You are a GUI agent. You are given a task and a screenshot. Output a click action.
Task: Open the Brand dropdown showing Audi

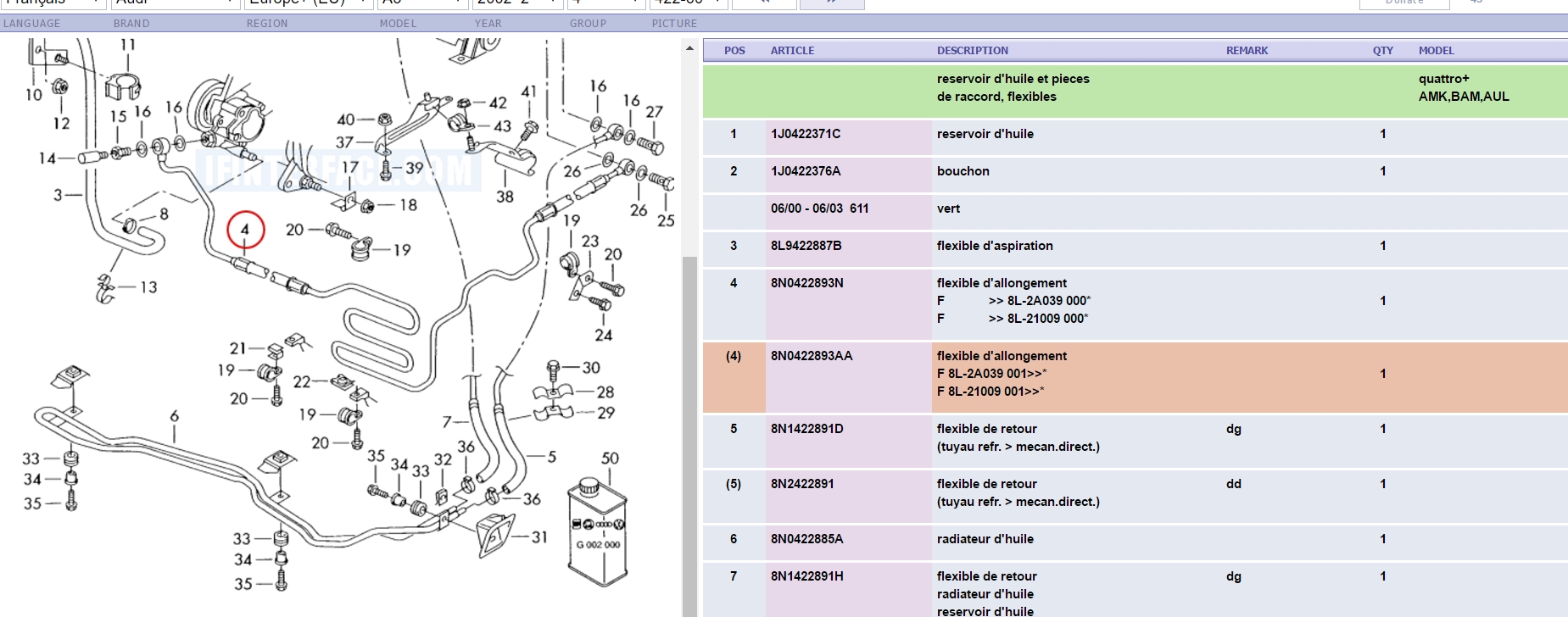coord(175,3)
